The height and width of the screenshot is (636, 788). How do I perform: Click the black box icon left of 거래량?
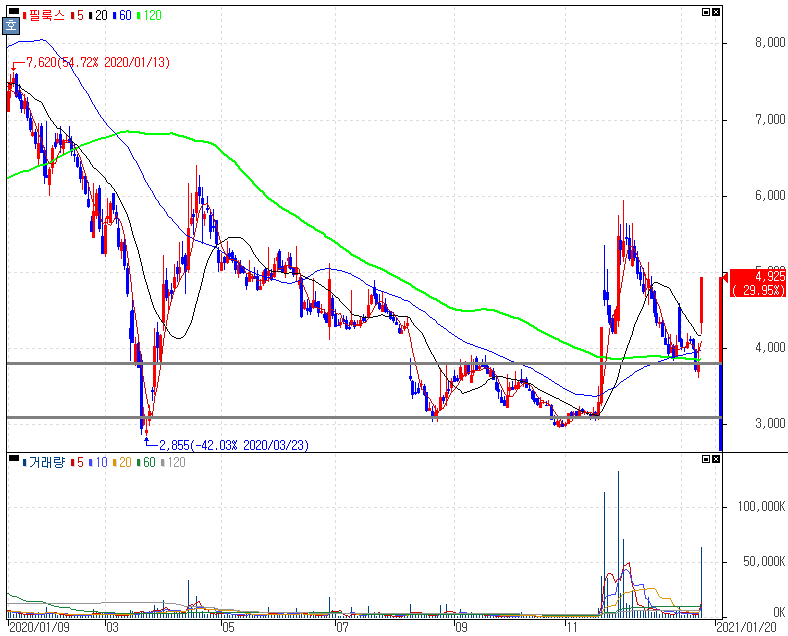tap(14, 458)
